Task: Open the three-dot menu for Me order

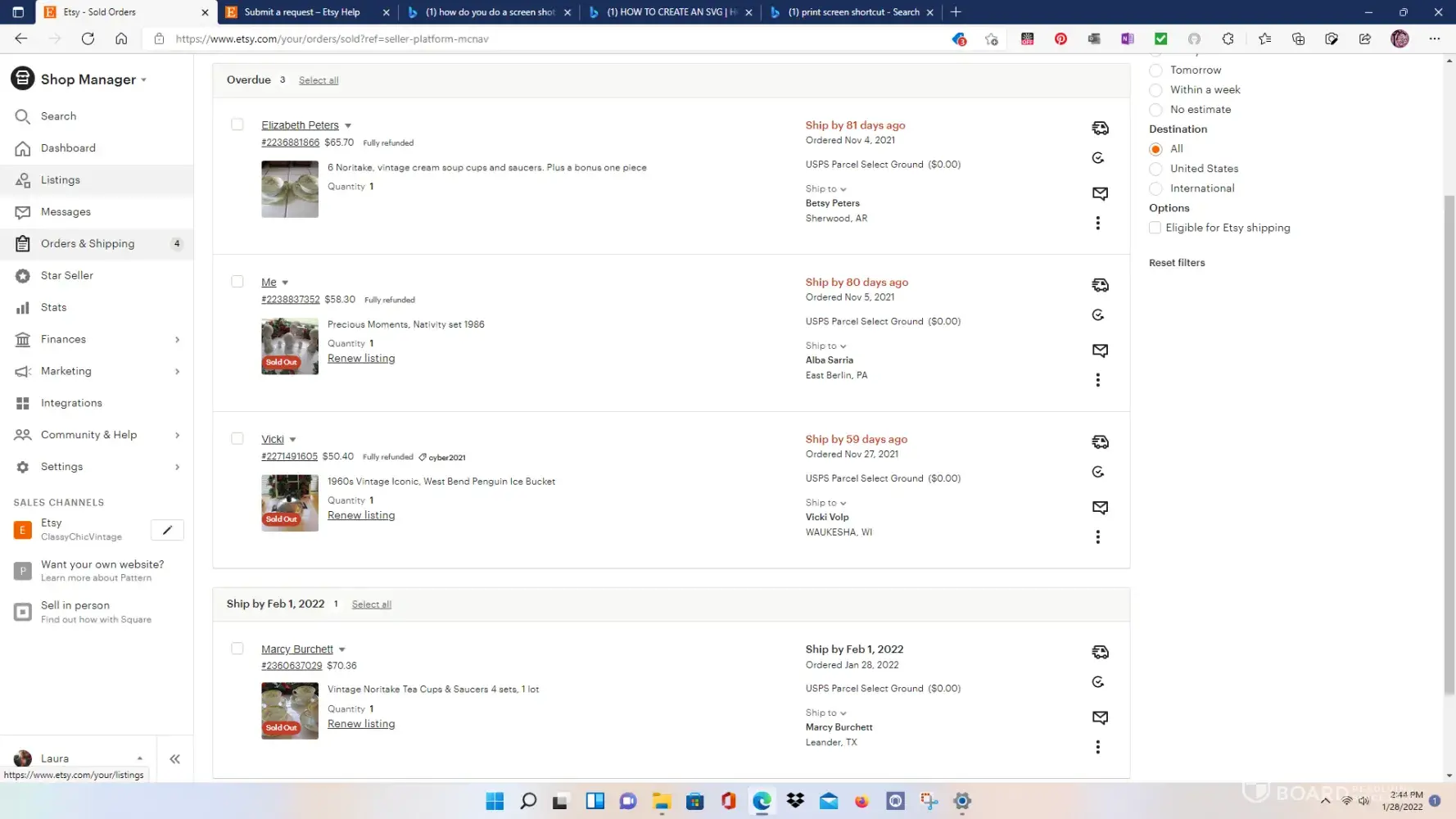Action: [1097, 380]
